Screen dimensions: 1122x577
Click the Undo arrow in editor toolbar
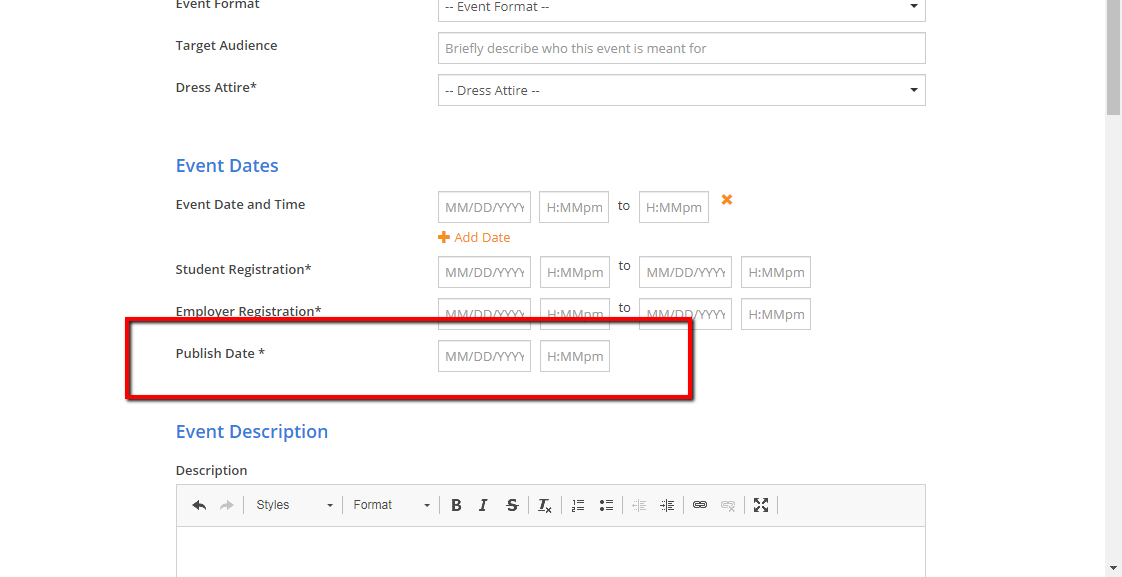[x=199, y=505]
